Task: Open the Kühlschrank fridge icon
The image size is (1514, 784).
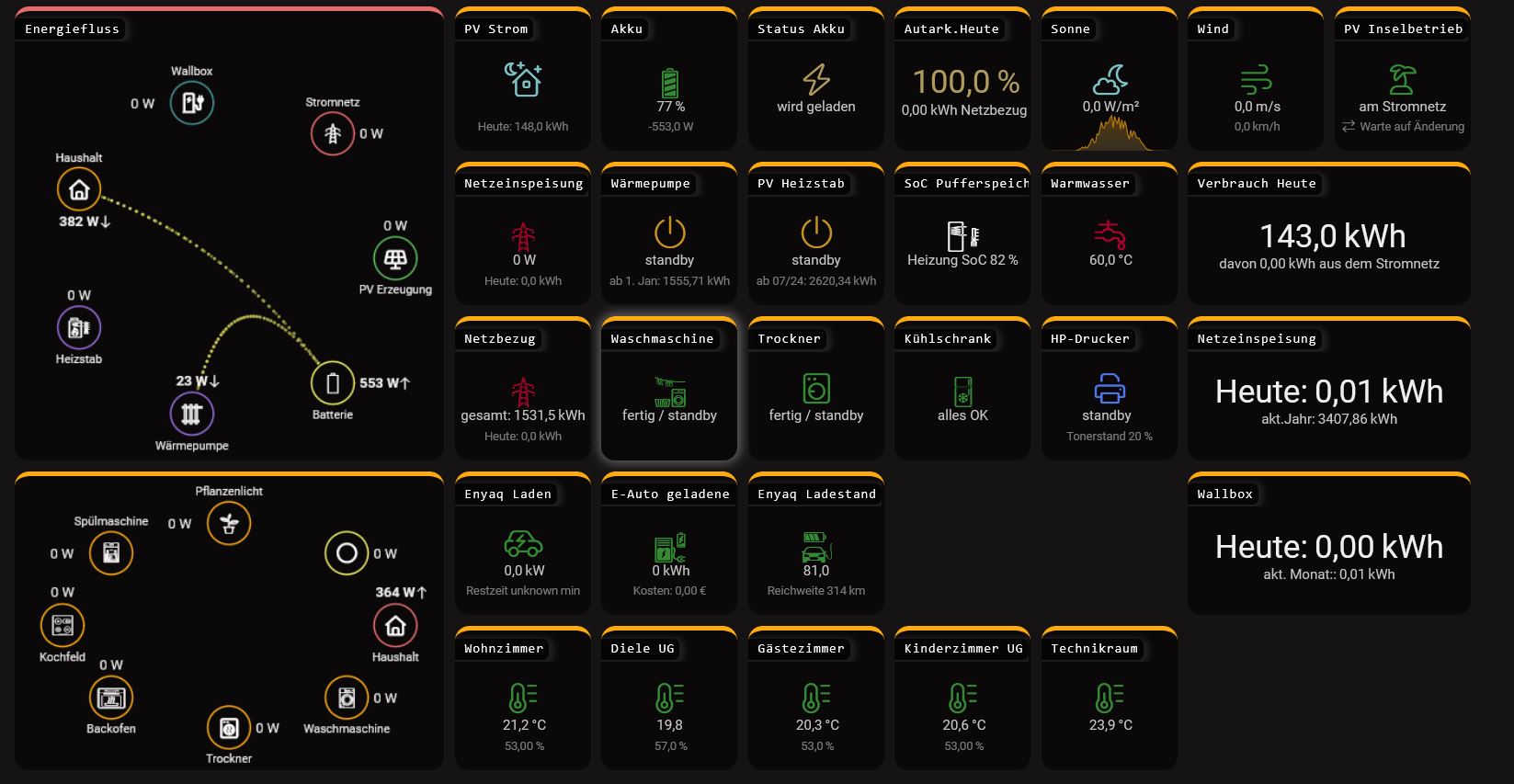Action: click(962, 390)
